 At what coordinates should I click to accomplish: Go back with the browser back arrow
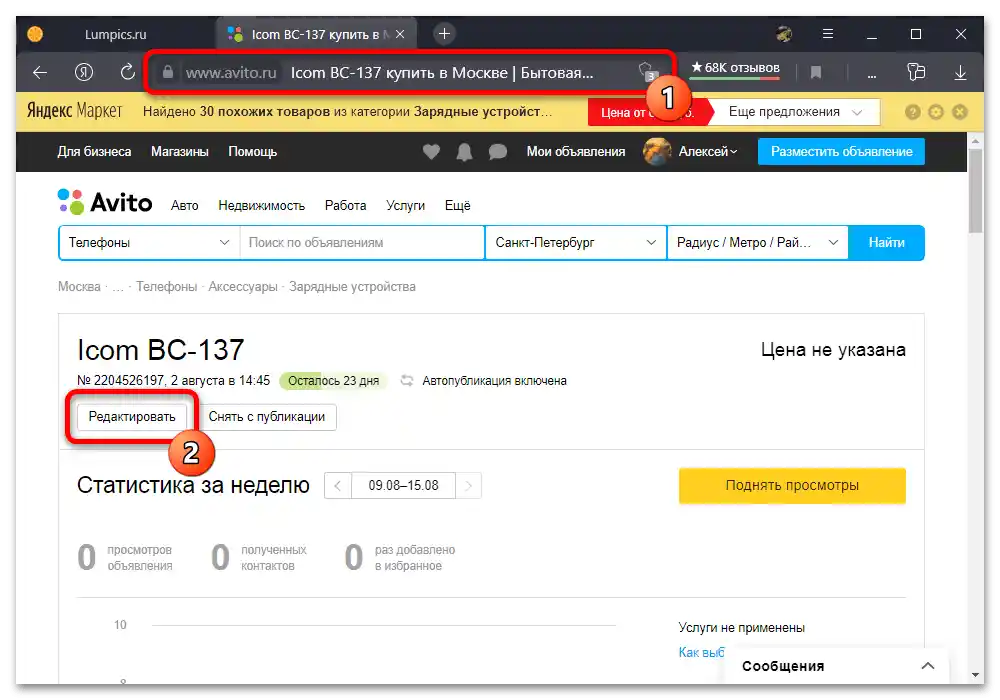(x=40, y=73)
